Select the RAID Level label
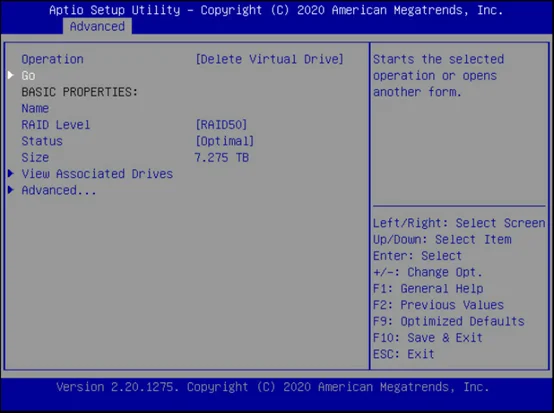The height and width of the screenshot is (413, 554). (x=56, y=125)
